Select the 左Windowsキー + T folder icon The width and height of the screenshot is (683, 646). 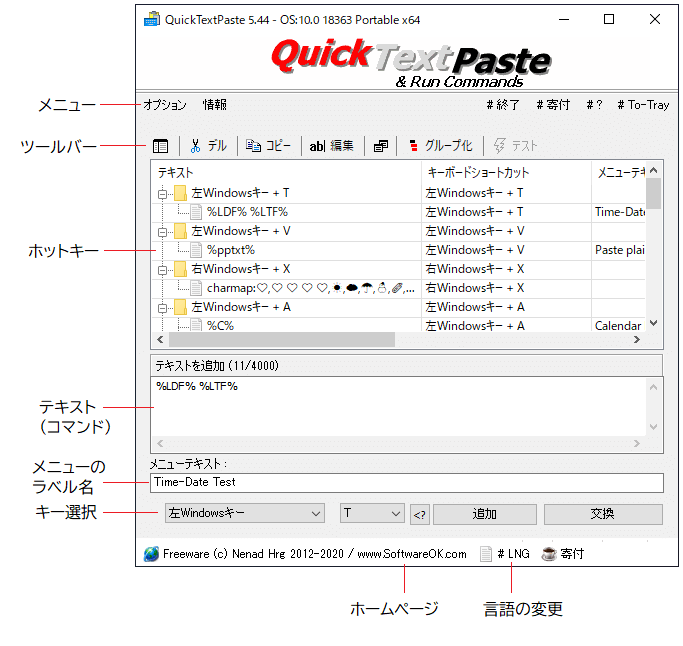point(180,193)
